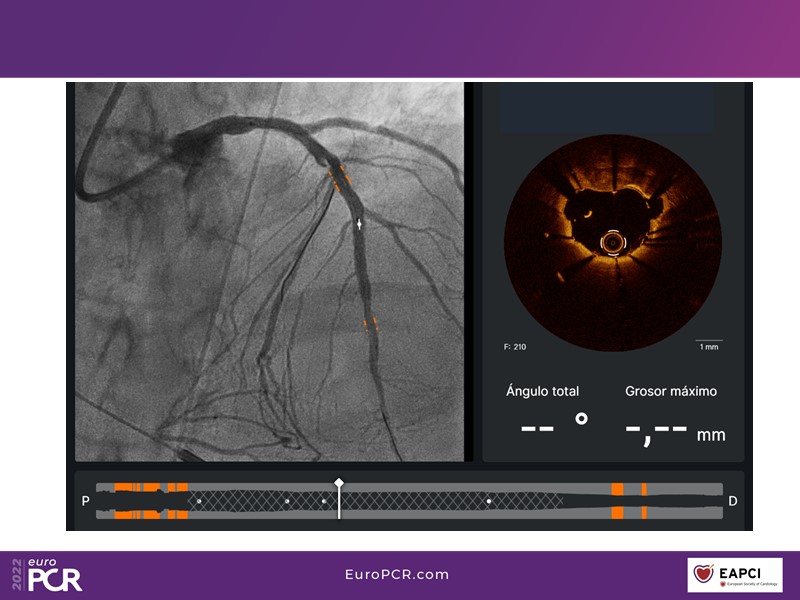Click the P proximal end label
The image size is (800, 600).
click(x=87, y=500)
